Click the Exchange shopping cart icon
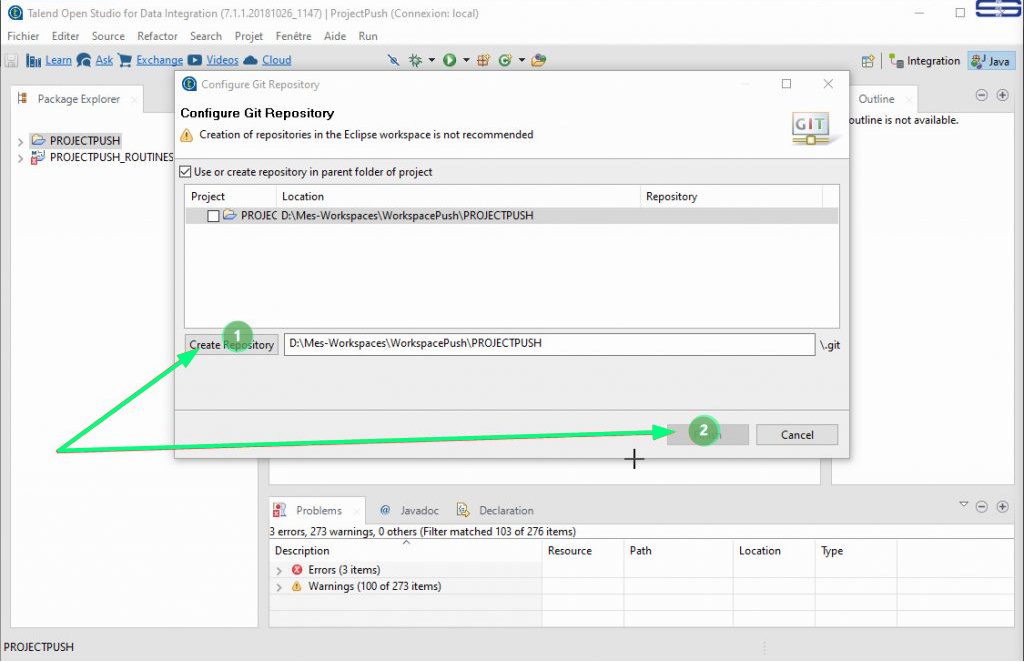This screenshot has width=1024, height=662. point(125,60)
